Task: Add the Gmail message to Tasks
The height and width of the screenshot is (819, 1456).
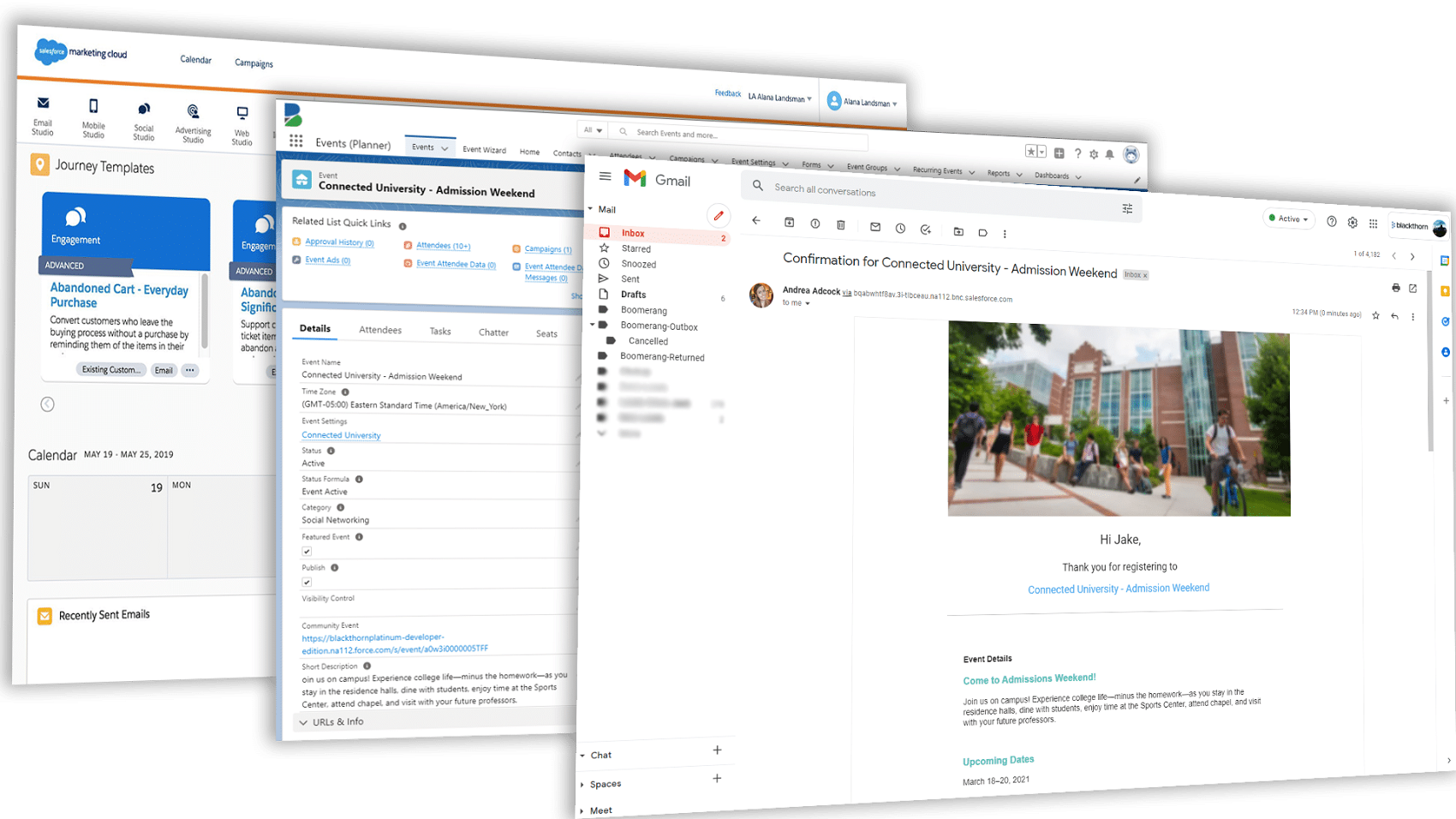Action: coord(926,230)
